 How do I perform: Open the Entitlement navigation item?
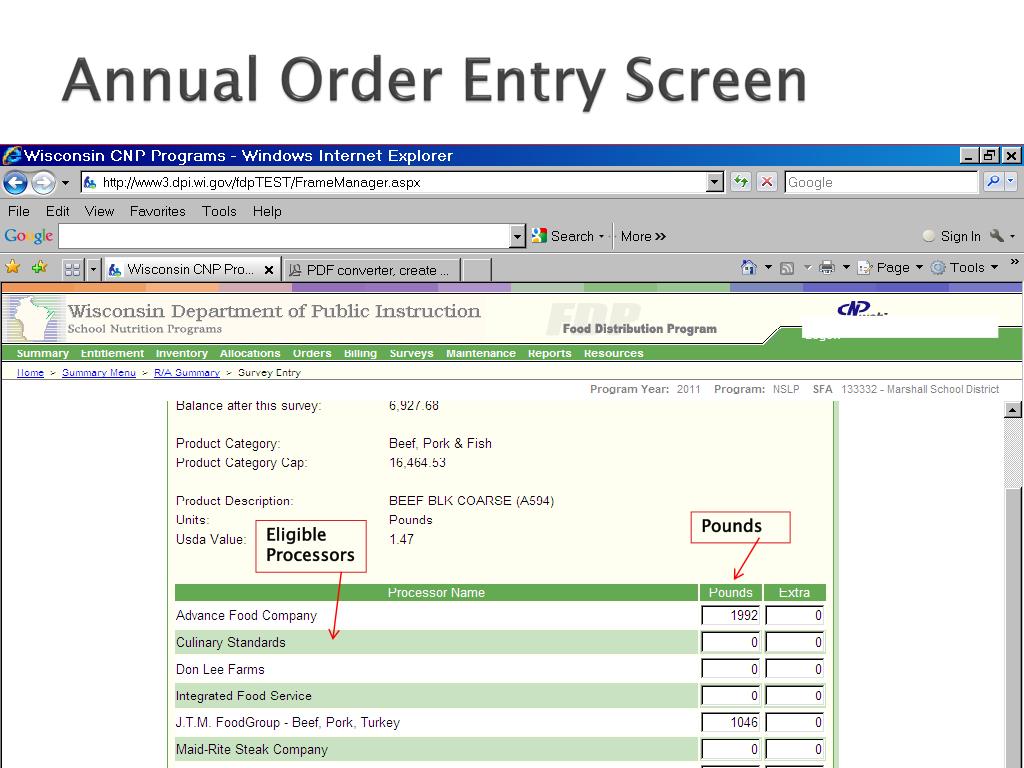coord(112,353)
